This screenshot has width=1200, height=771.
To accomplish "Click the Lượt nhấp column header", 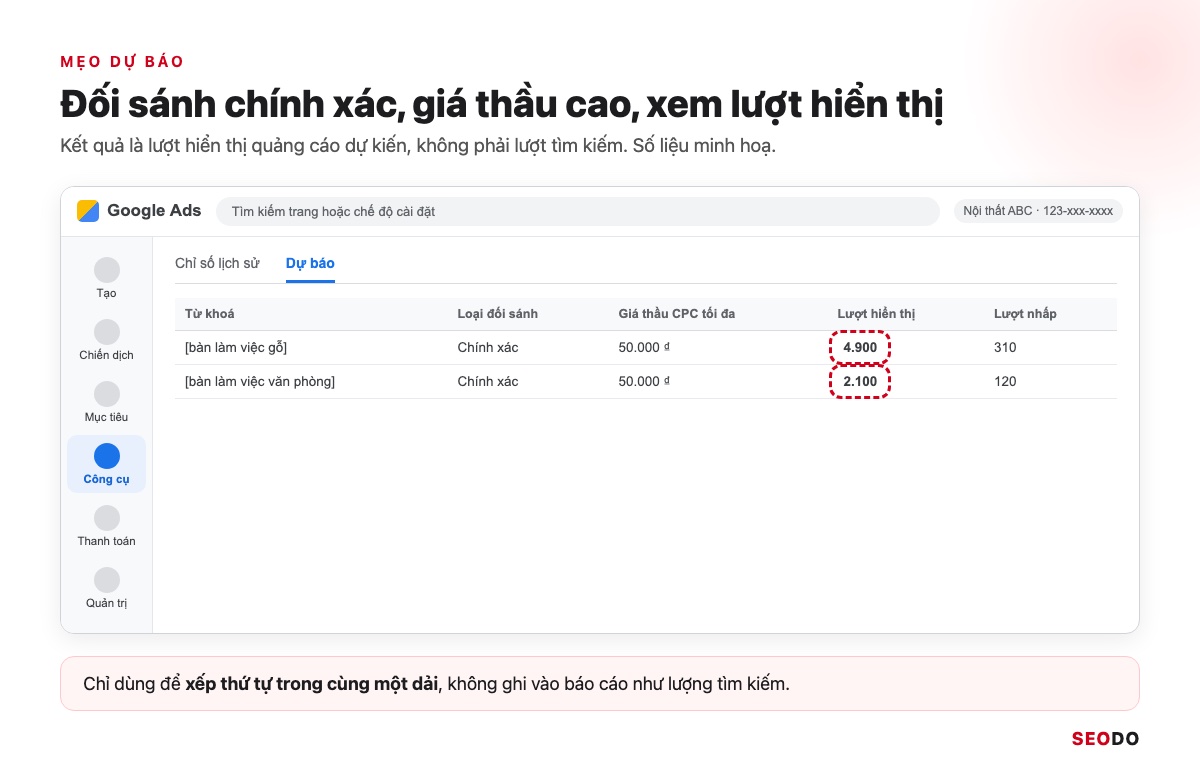I will pos(1025,314).
